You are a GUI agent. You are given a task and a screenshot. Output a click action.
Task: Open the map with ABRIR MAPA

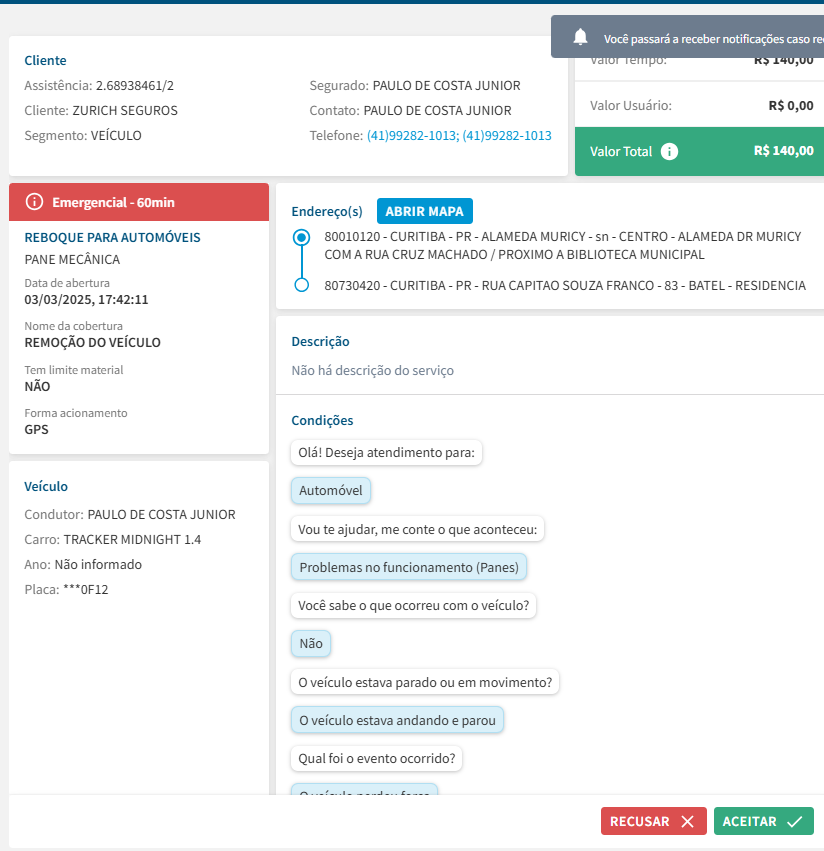424,211
